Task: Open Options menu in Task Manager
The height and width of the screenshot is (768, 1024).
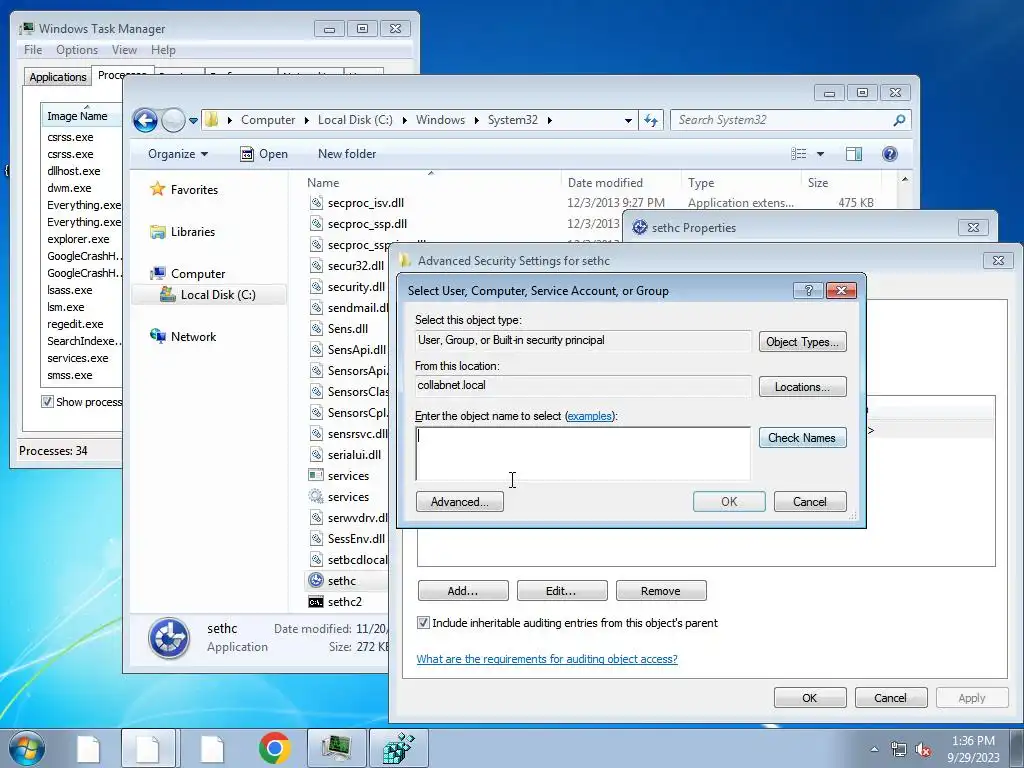Action: pyautogui.click(x=76, y=50)
